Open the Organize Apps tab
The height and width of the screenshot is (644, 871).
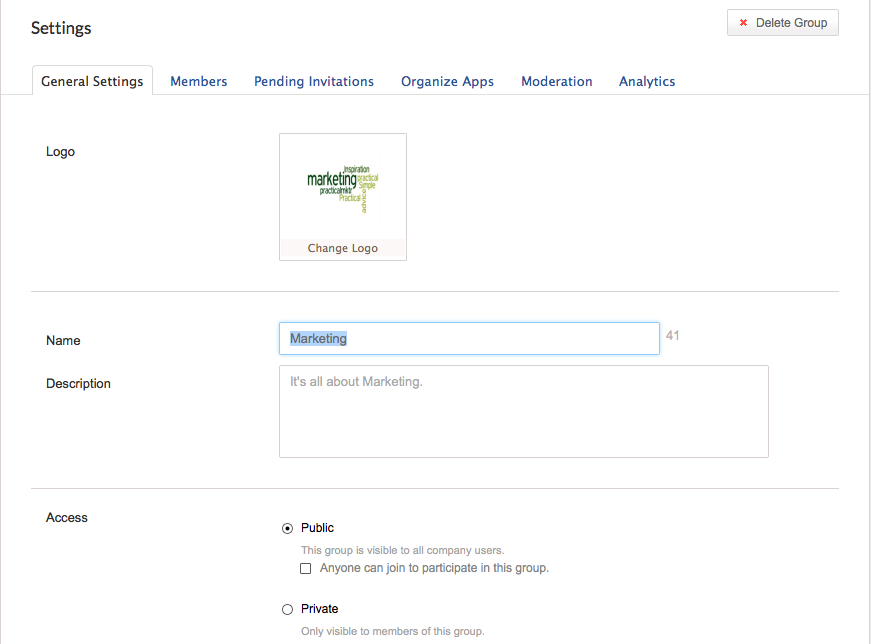click(x=447, y=81)
